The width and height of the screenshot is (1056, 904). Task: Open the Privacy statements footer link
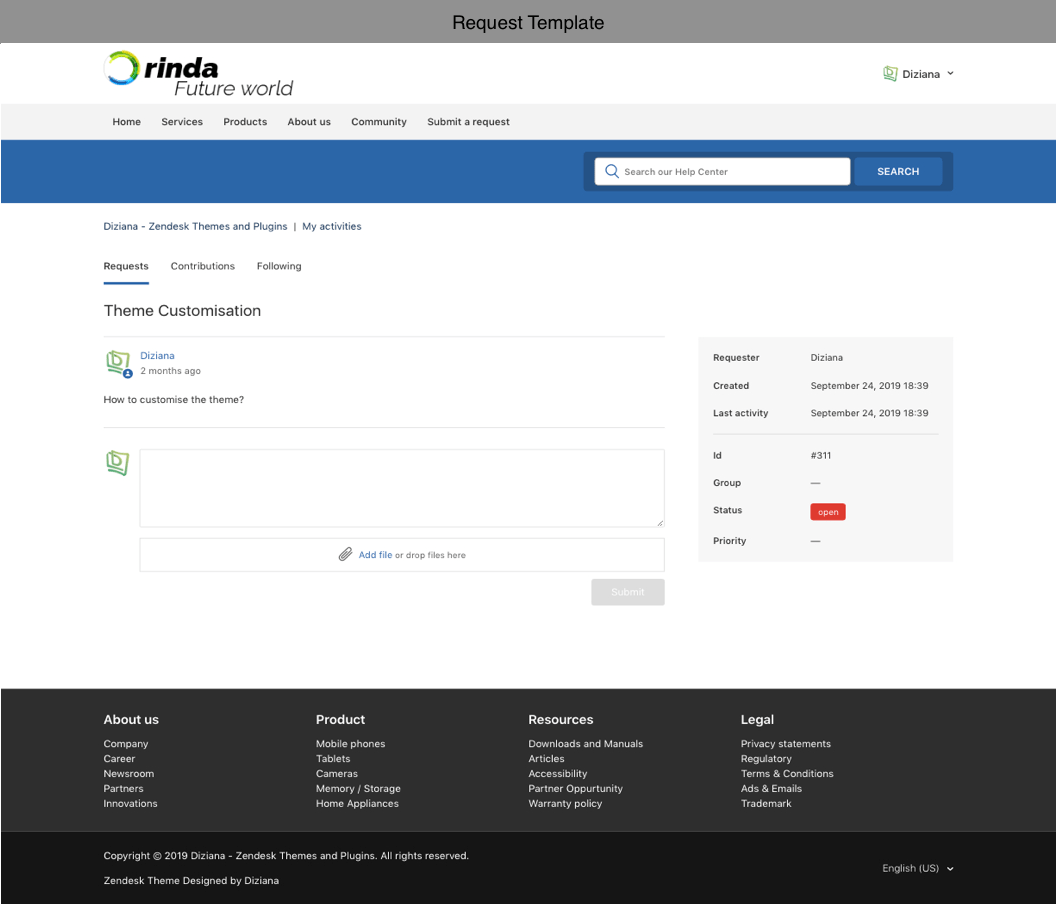point(785,744)
